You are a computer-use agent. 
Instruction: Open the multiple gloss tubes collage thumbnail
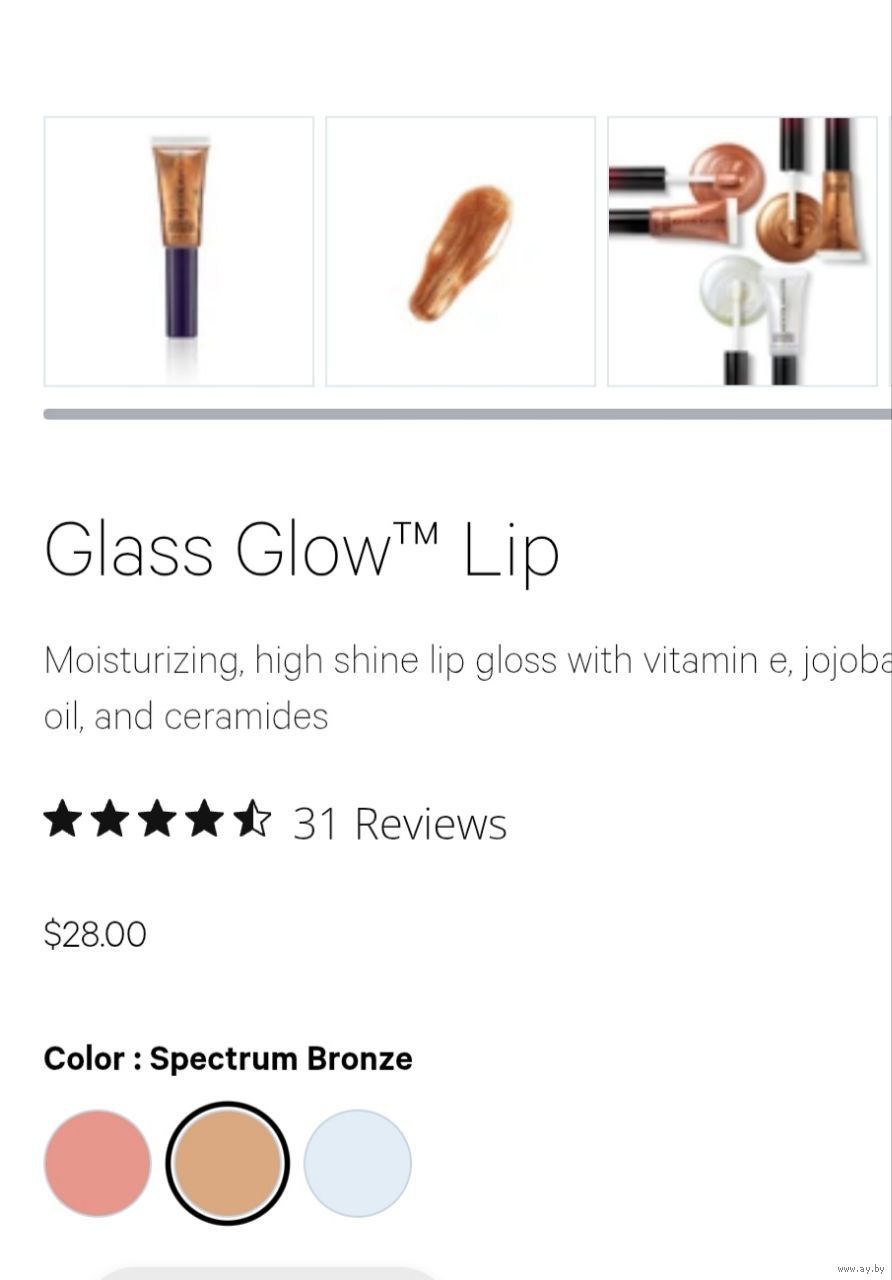click(742, 251)
